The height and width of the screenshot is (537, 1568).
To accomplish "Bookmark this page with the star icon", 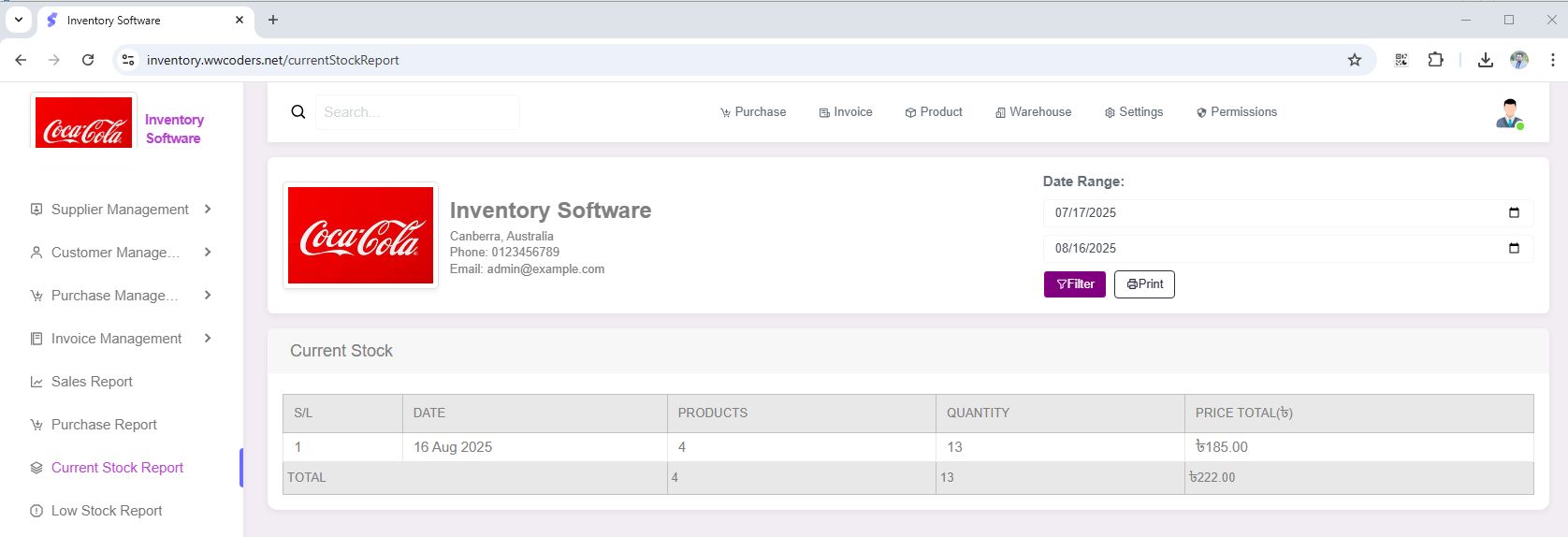I will tap(1354, 60).
